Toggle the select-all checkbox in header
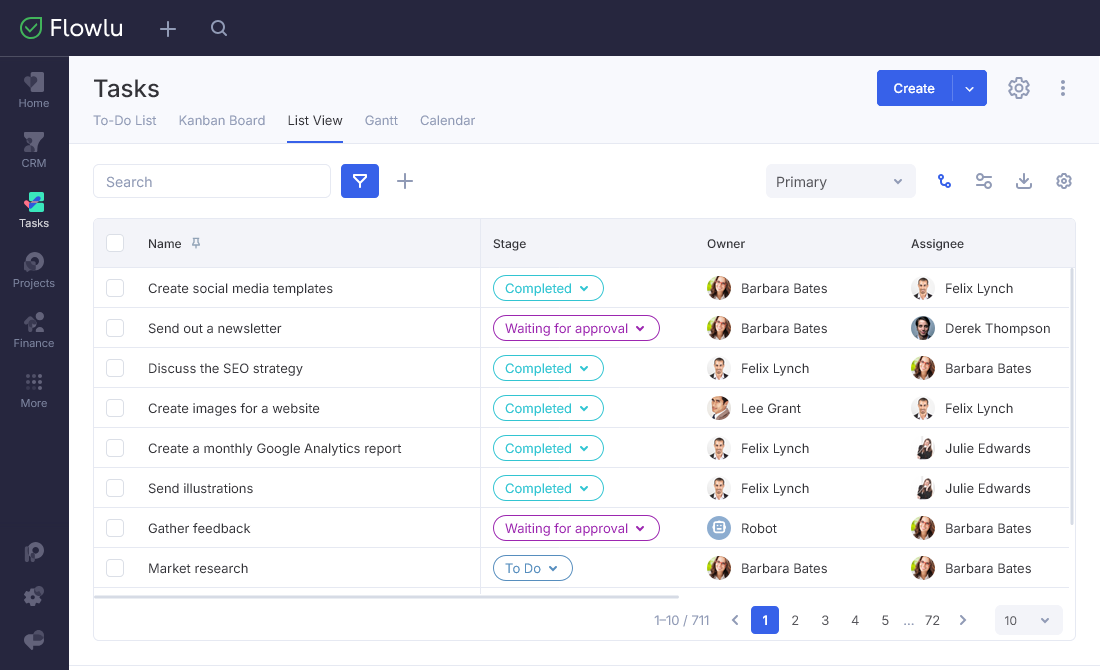This screenshot has height=670, width=1100. 115,243
